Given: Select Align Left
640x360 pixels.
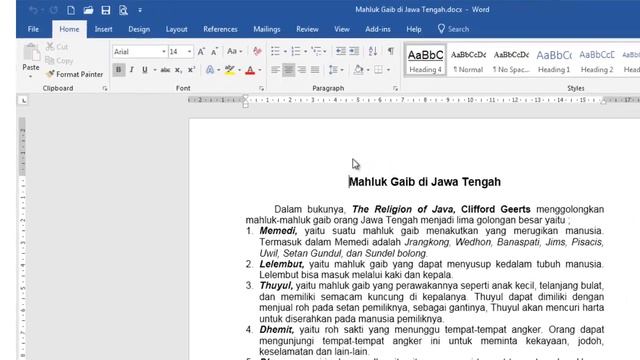Looking at the screenshot, I should tap(276, 70).
